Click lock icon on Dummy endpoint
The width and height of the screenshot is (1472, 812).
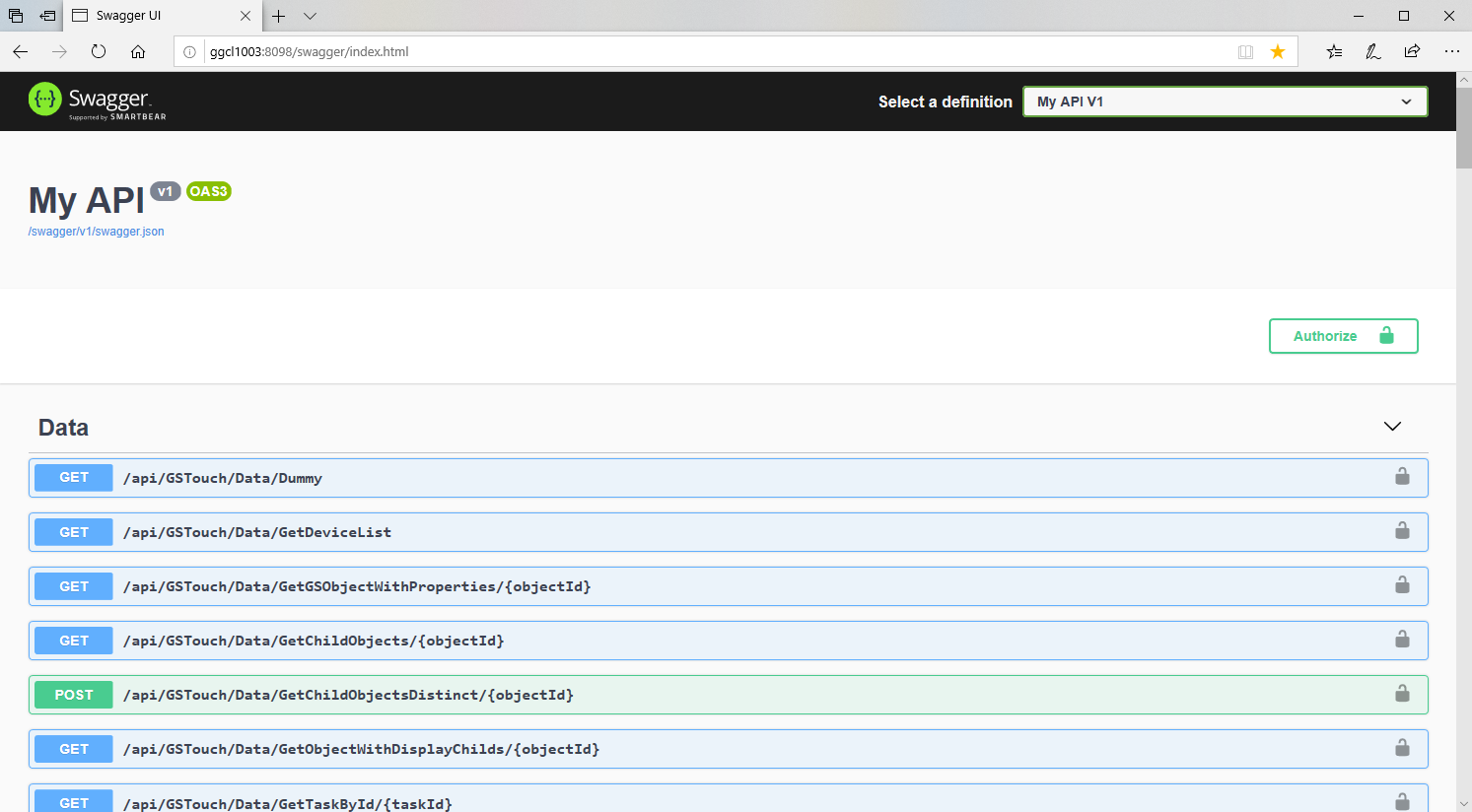point(1402,477)
